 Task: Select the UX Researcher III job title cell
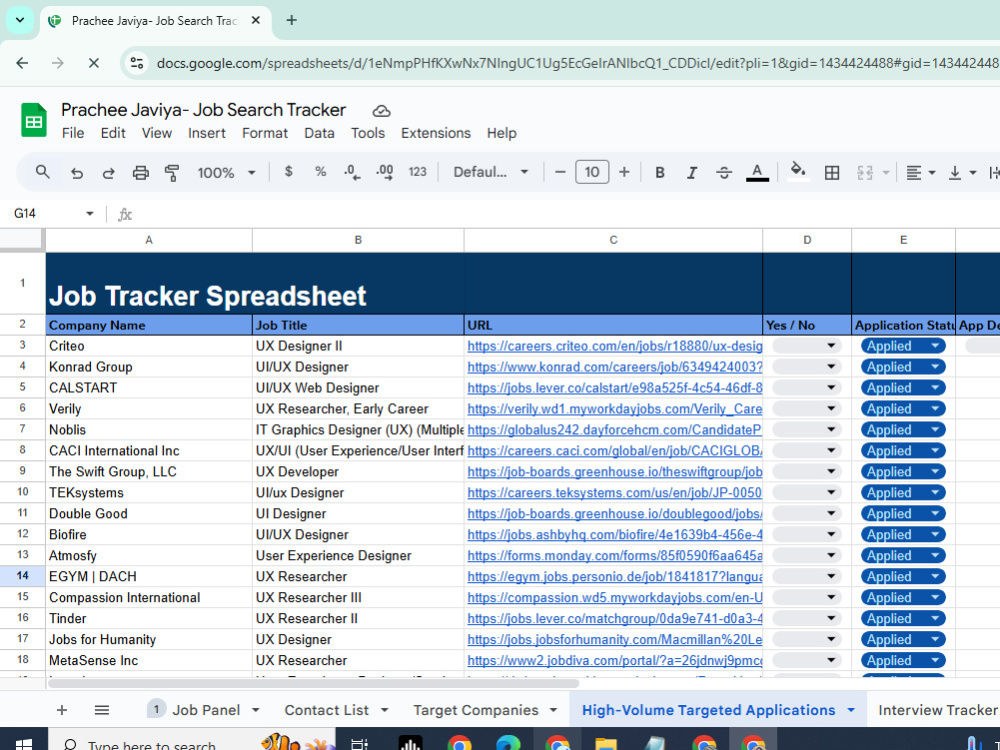358,598
